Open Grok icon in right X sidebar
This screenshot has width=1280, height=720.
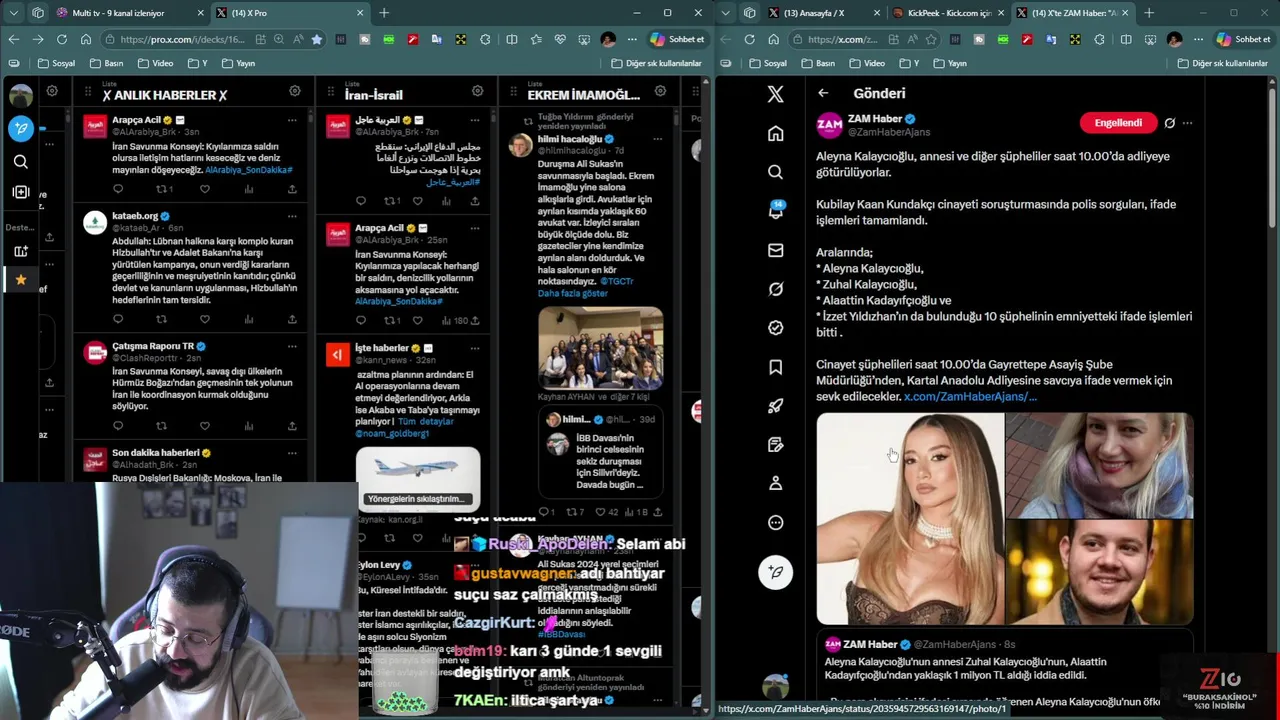pos(775,289)
